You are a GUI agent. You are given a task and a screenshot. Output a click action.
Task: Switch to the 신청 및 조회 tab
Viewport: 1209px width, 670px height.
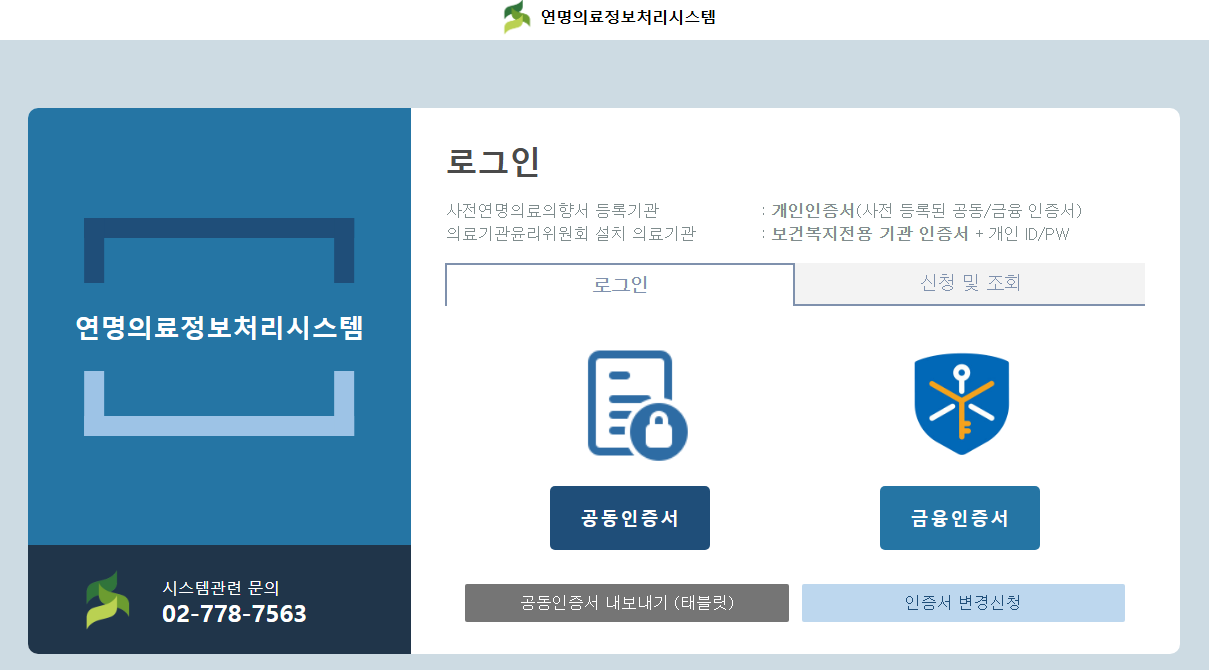pos(970,283)
